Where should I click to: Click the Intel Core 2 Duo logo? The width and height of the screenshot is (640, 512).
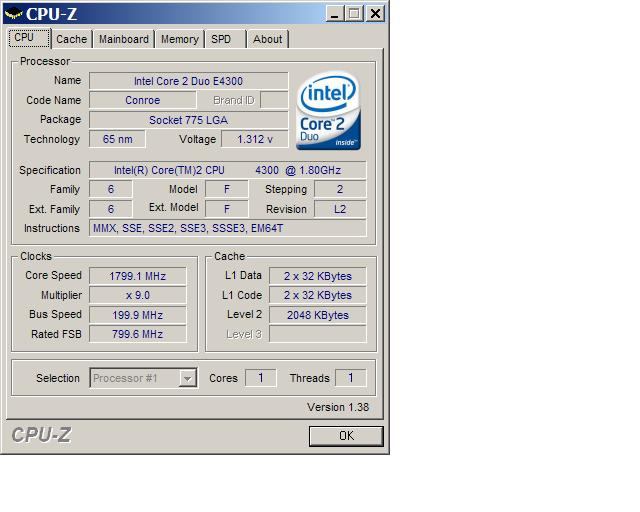(329, 110)
